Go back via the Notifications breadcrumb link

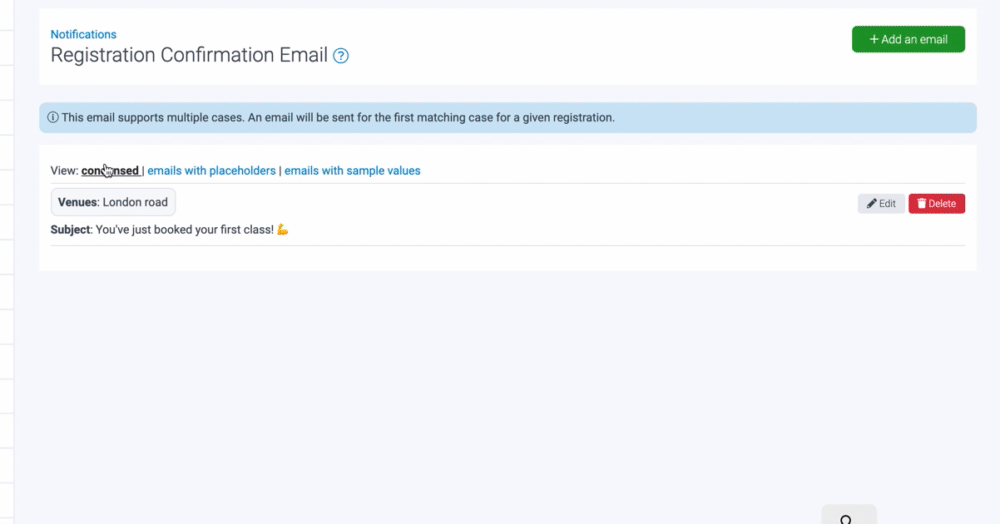[x=83, y=35]
